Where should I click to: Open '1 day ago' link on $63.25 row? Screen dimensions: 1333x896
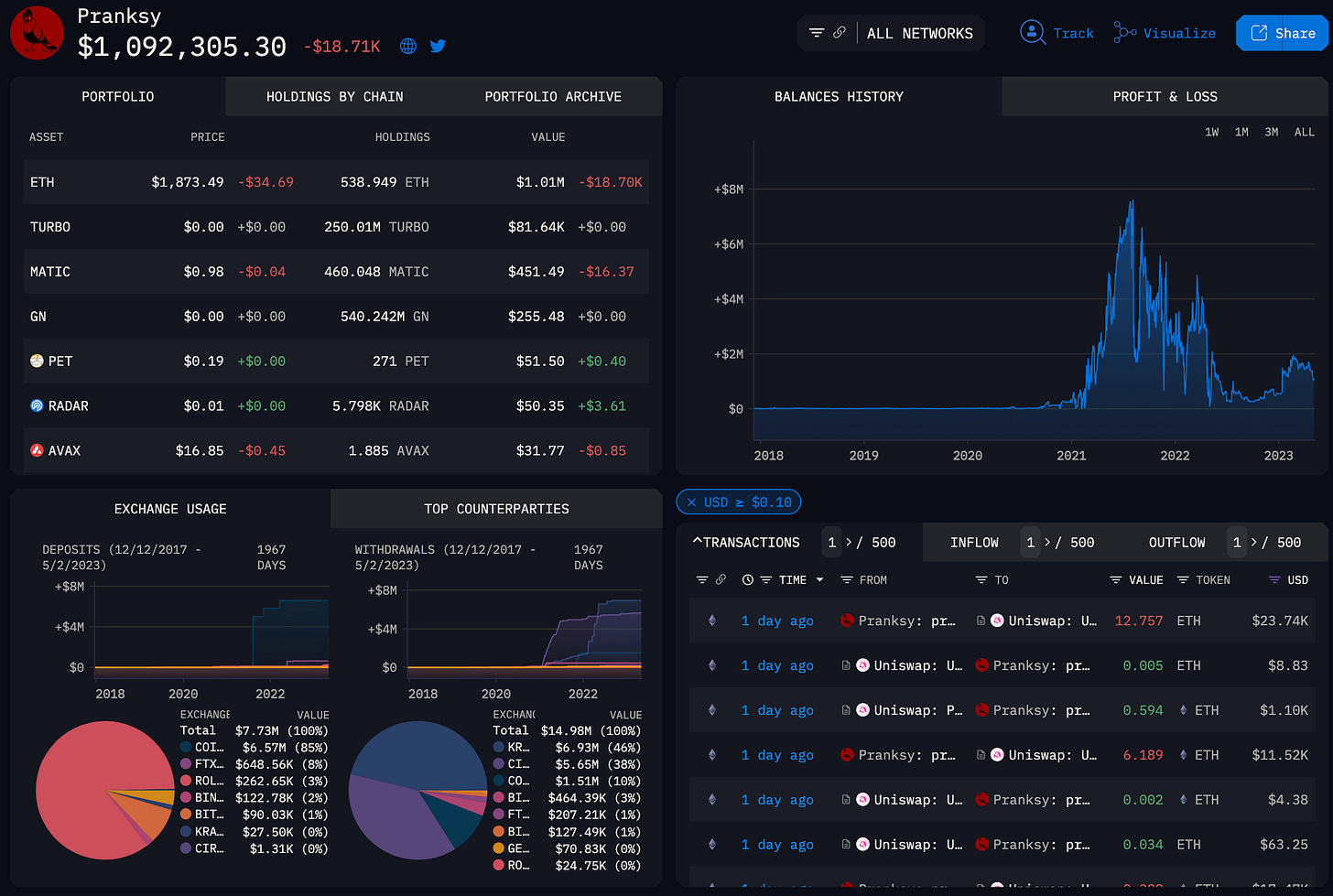click(777, 845)
